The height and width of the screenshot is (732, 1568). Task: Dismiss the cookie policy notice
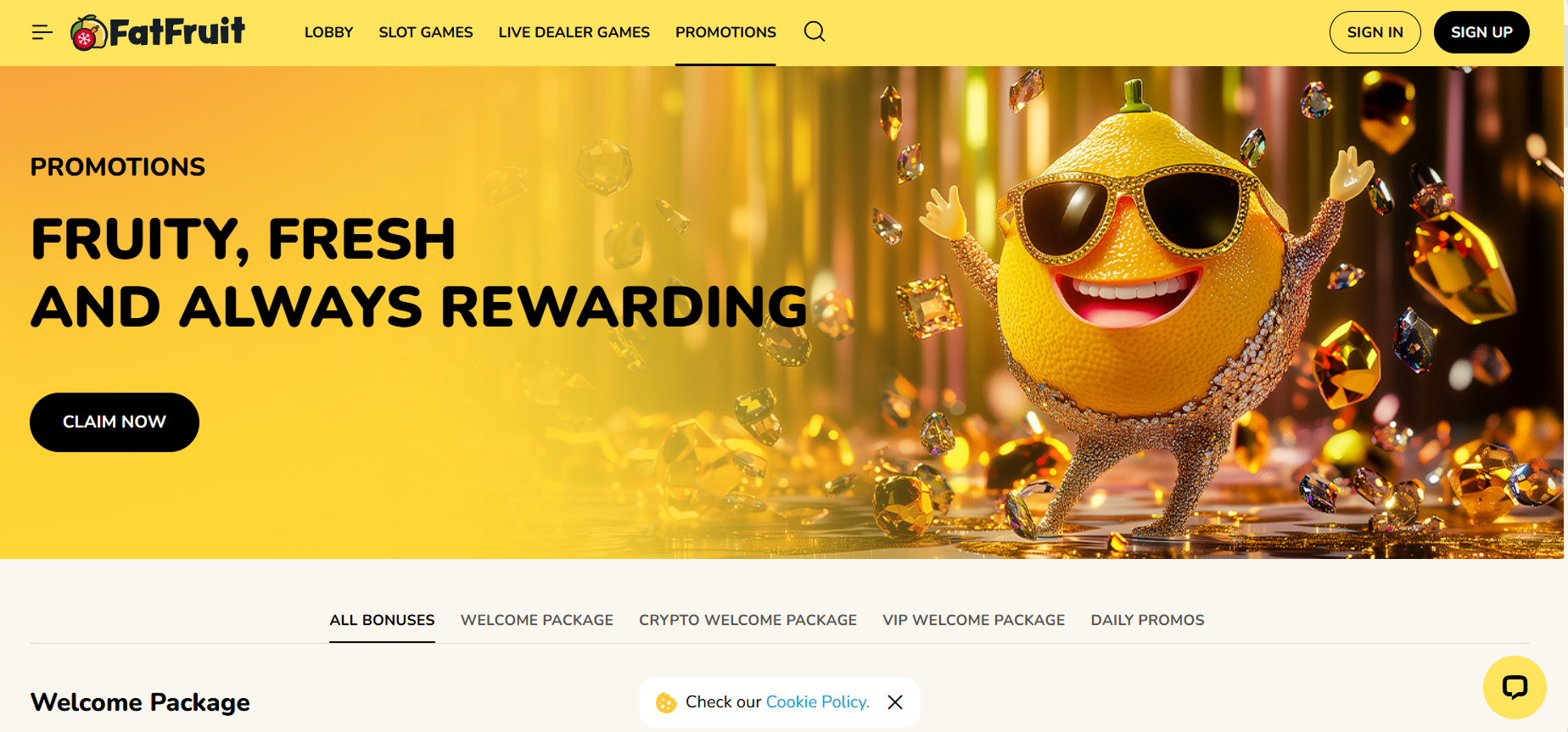[x=895, y=702]
